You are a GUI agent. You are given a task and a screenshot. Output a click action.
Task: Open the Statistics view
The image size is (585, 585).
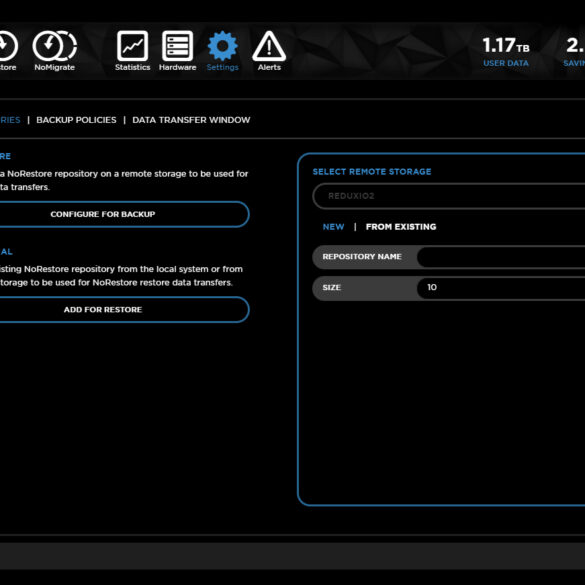(x=132, y=51)
